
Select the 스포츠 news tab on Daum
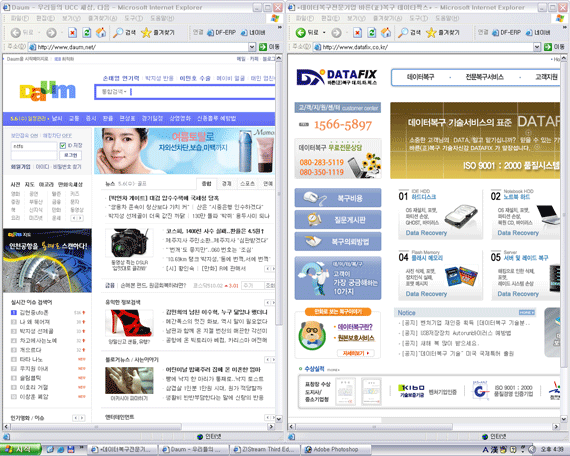coord(247,184)
